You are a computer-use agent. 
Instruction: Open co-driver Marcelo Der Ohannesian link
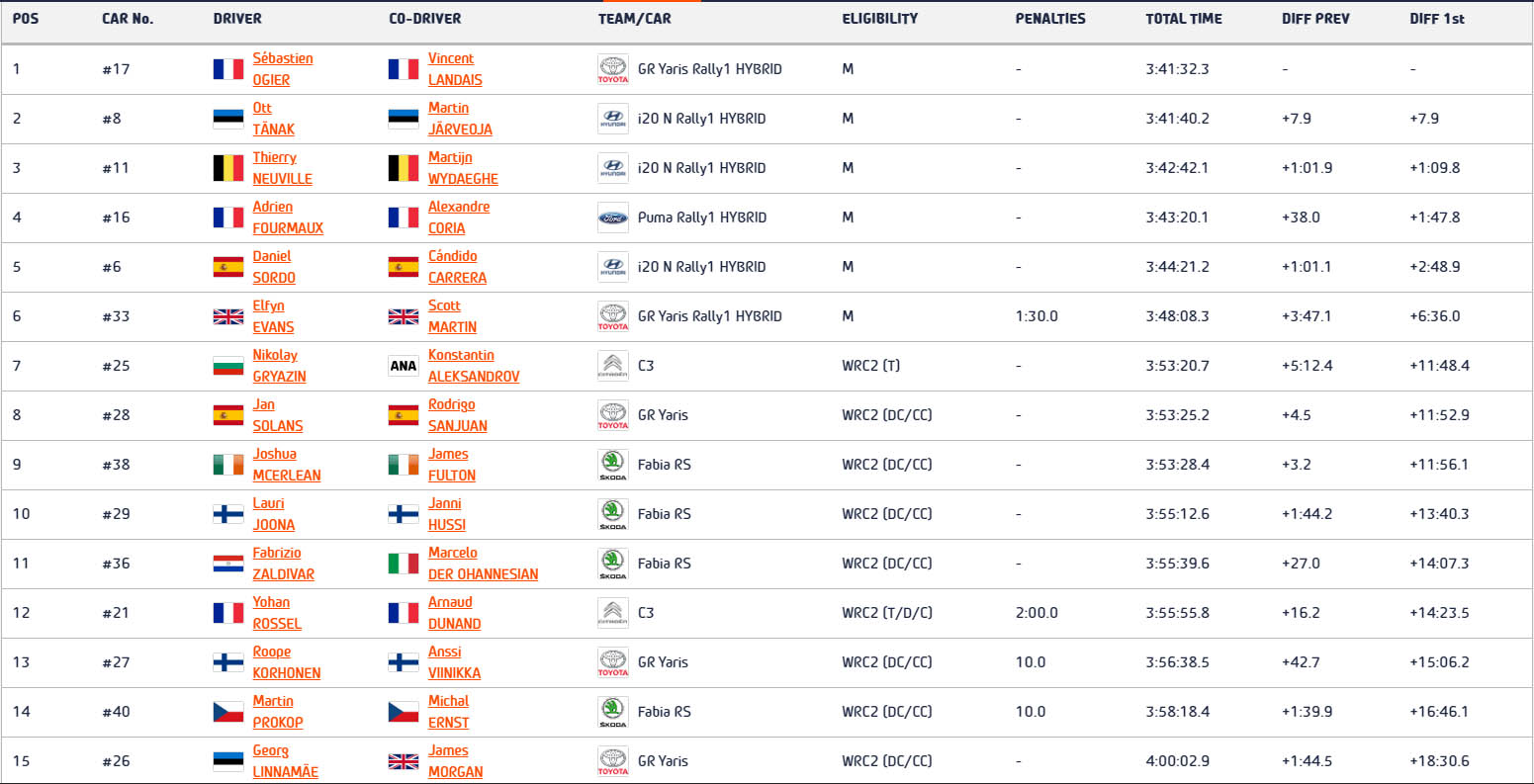[x=484, y=564]
